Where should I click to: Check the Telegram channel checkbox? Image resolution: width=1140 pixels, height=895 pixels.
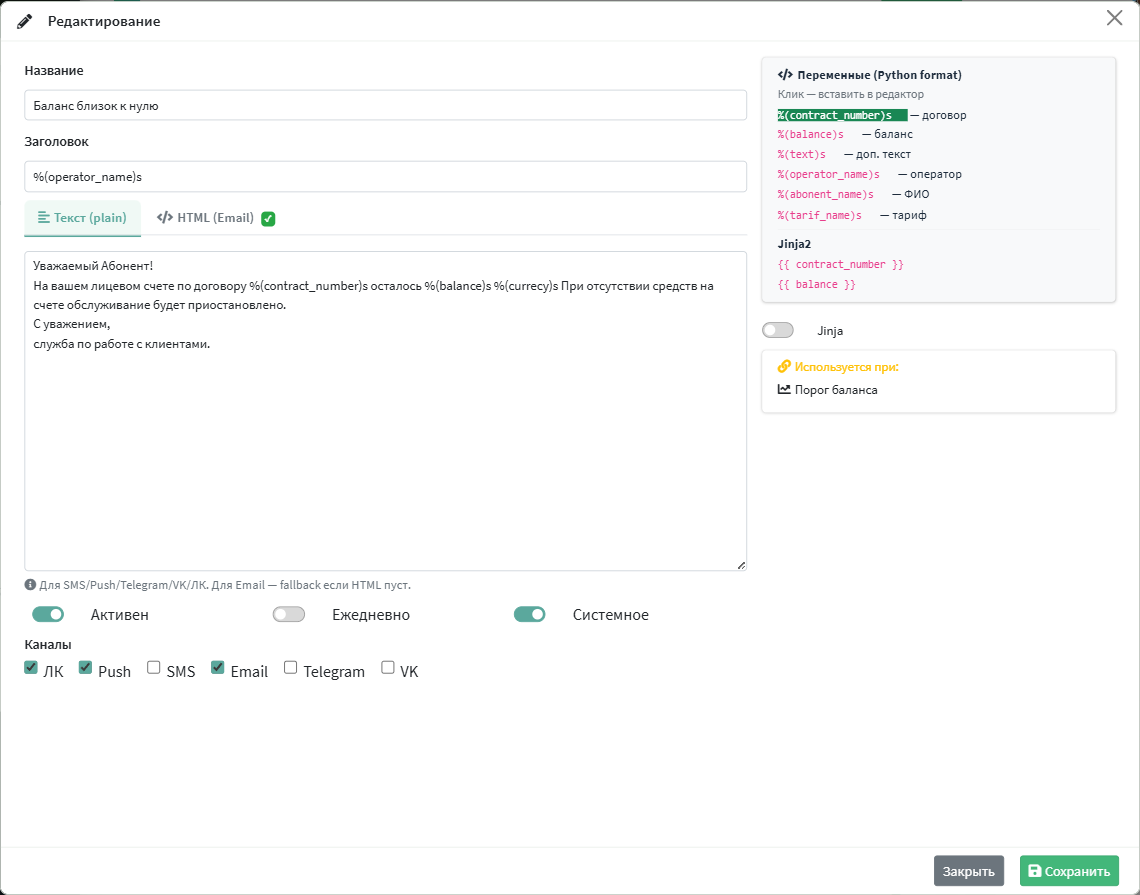coord(290,667)
